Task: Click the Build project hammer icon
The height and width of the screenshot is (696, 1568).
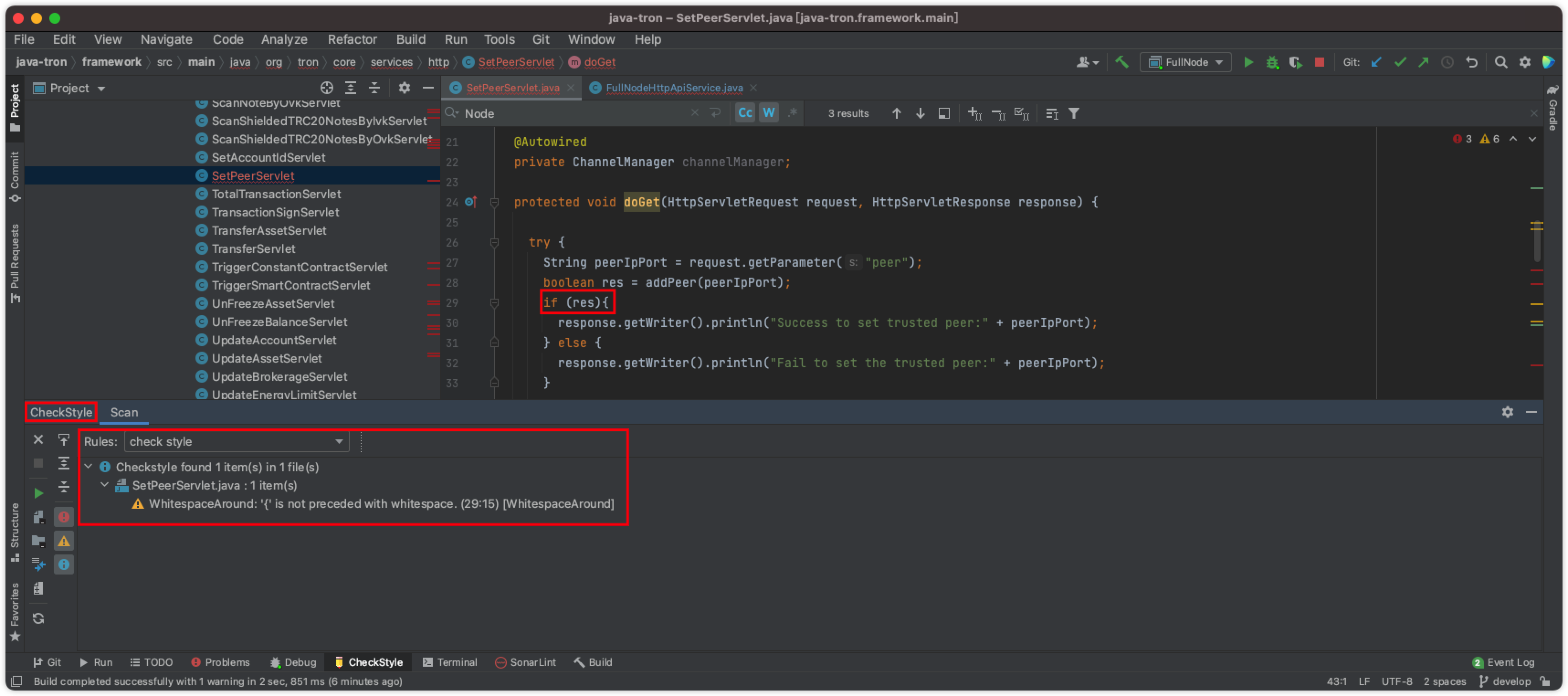Action: pos(1121,62)
